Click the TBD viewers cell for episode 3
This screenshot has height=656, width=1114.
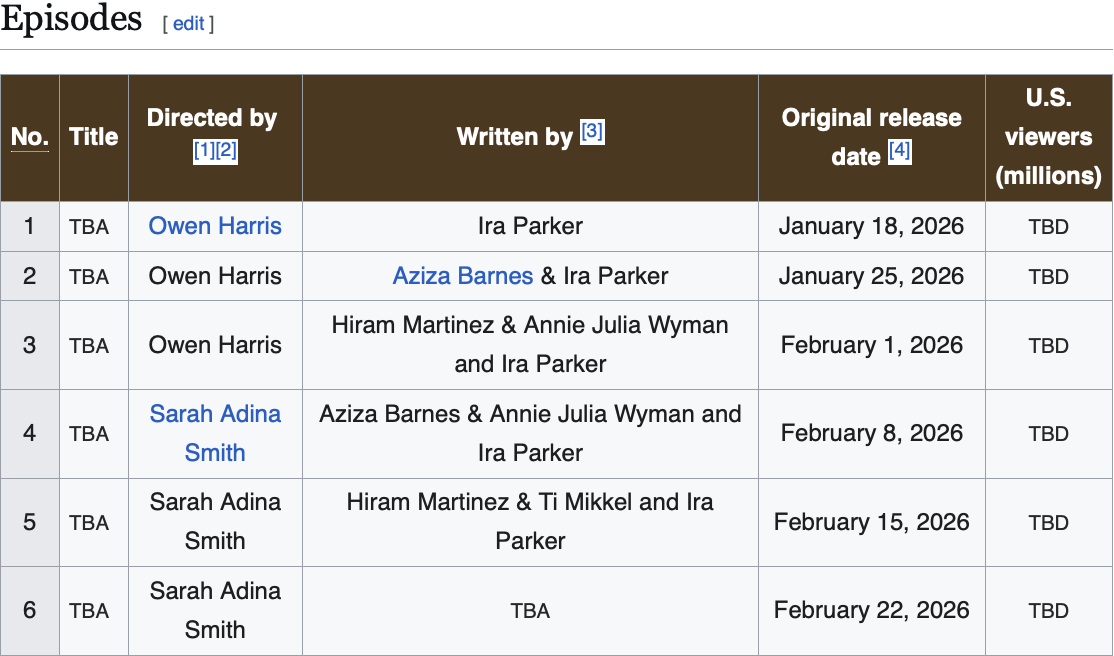1049,345
